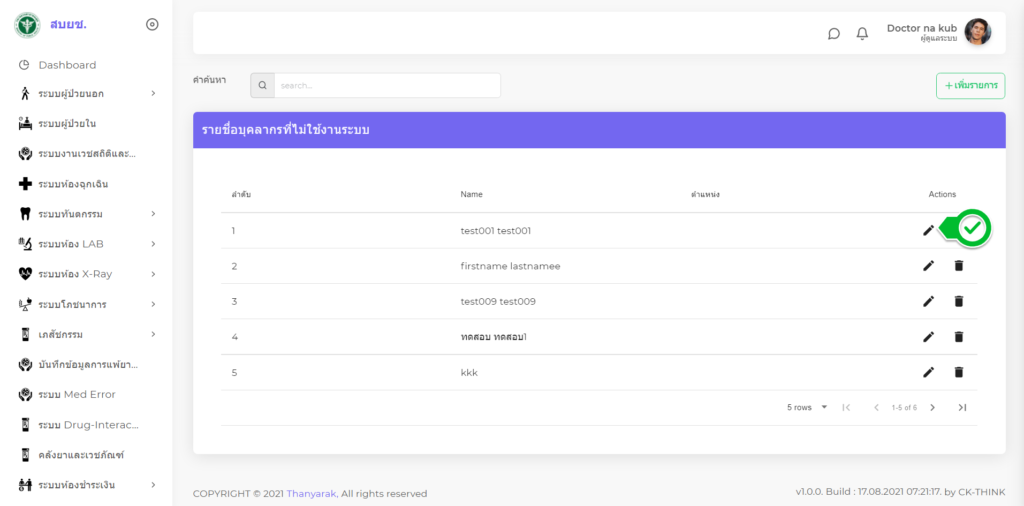The width and height of the screenshot is (1024, 506).
Task: Go to the next page arrow
Action: [x=932, y=407]
